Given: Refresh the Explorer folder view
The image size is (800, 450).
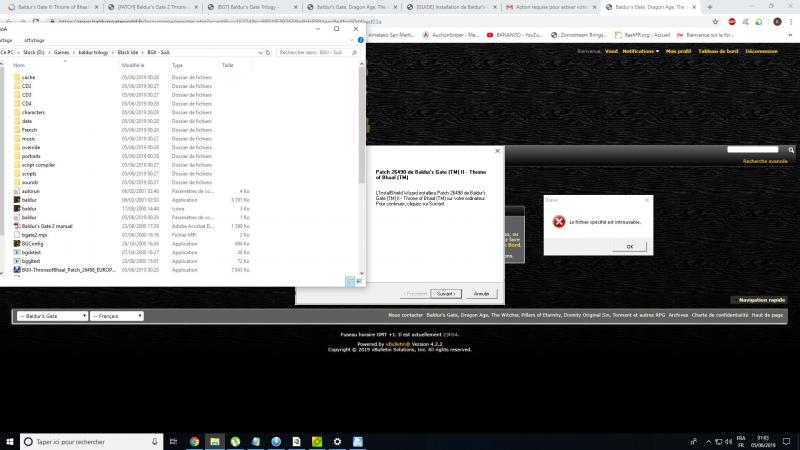Looking at the screenshot, I should [268, 53].
